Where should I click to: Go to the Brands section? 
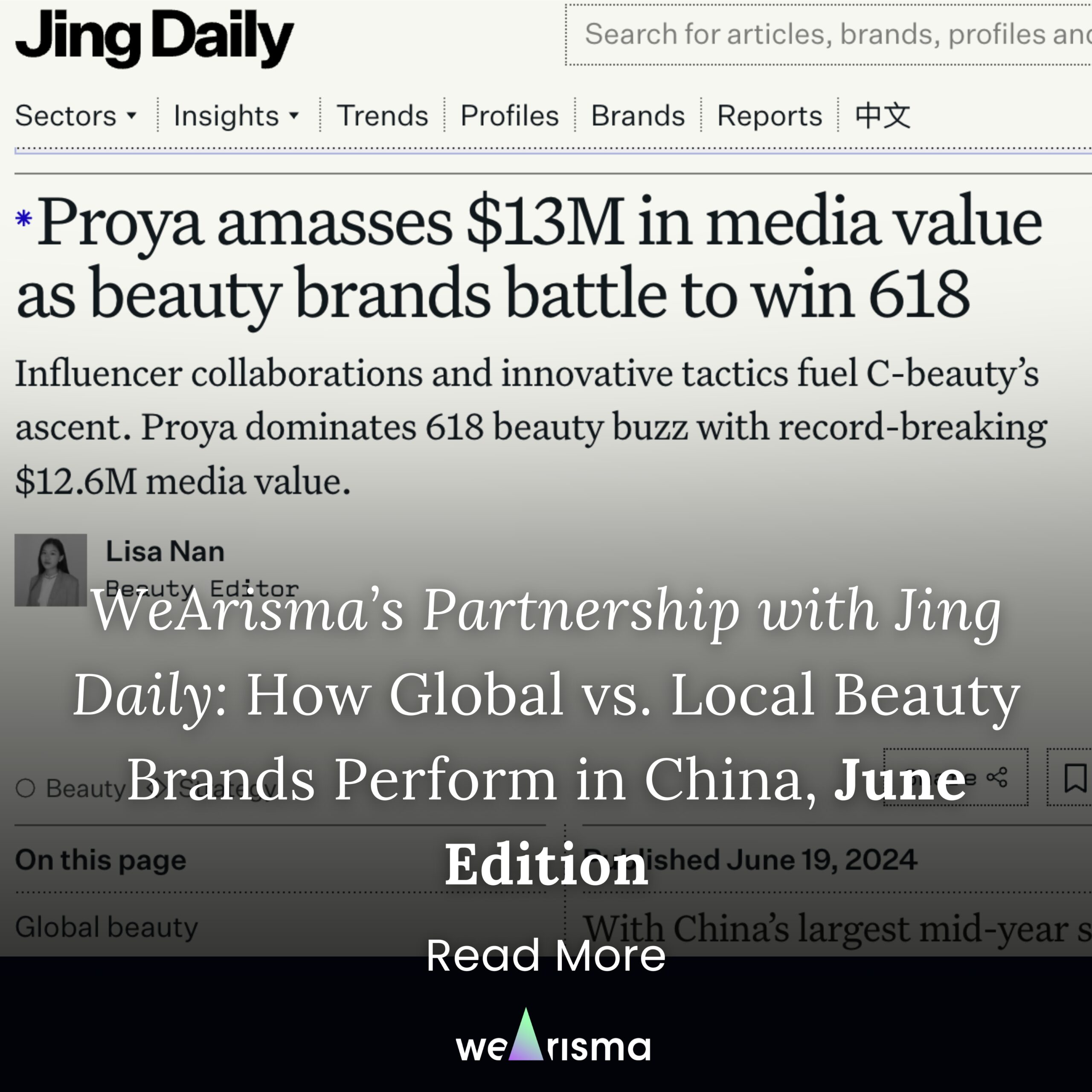(x=638, y=116)
